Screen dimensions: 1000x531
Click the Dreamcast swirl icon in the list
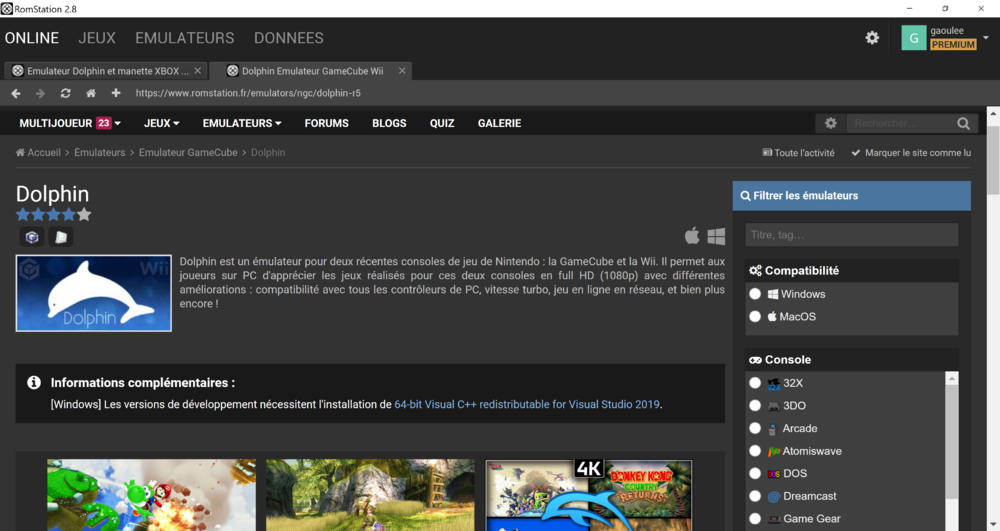[x=774, y=497]
